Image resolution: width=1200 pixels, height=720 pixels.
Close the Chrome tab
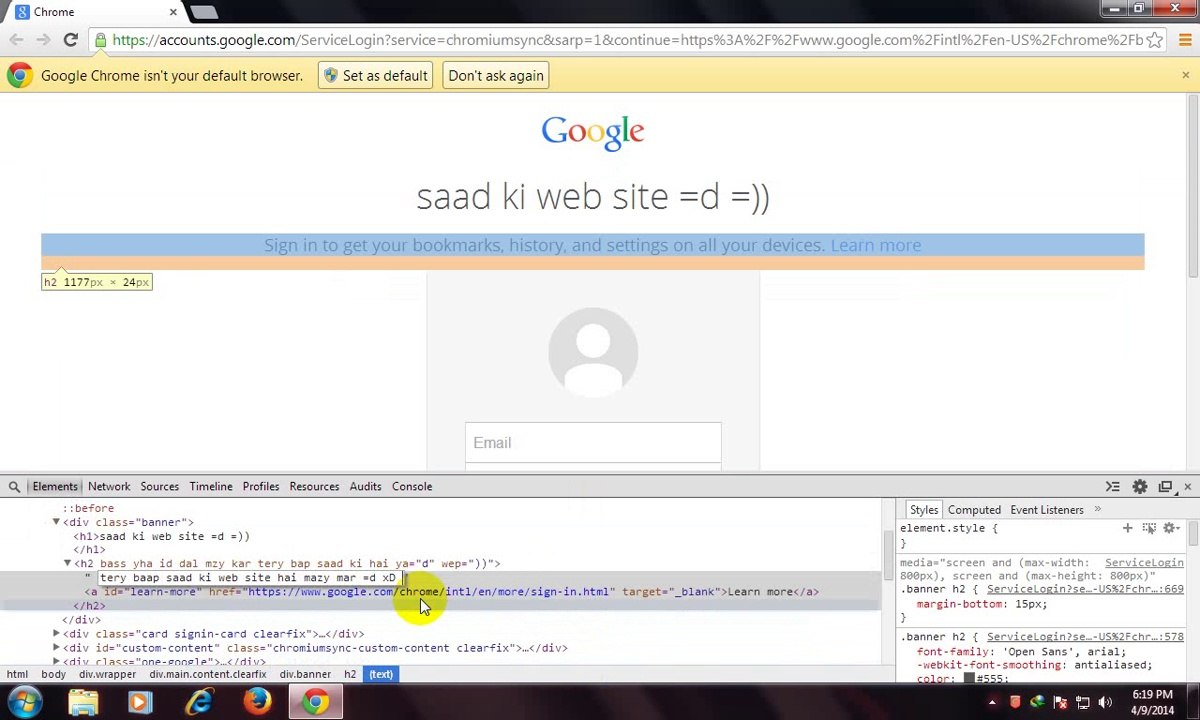pos(173,12)
